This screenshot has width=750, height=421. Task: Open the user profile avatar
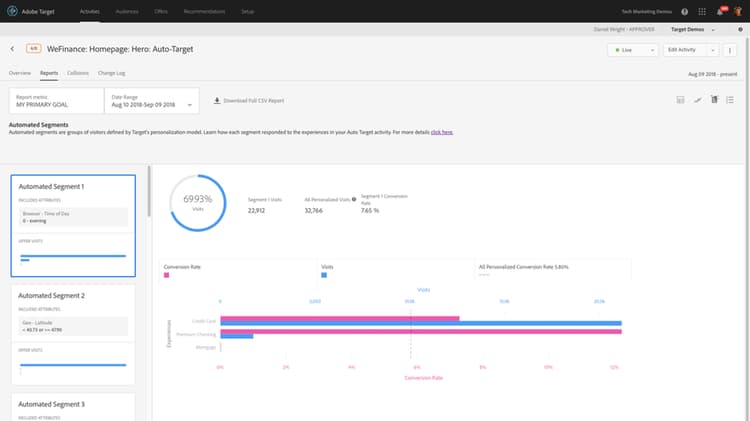click(x=738, y=11)
